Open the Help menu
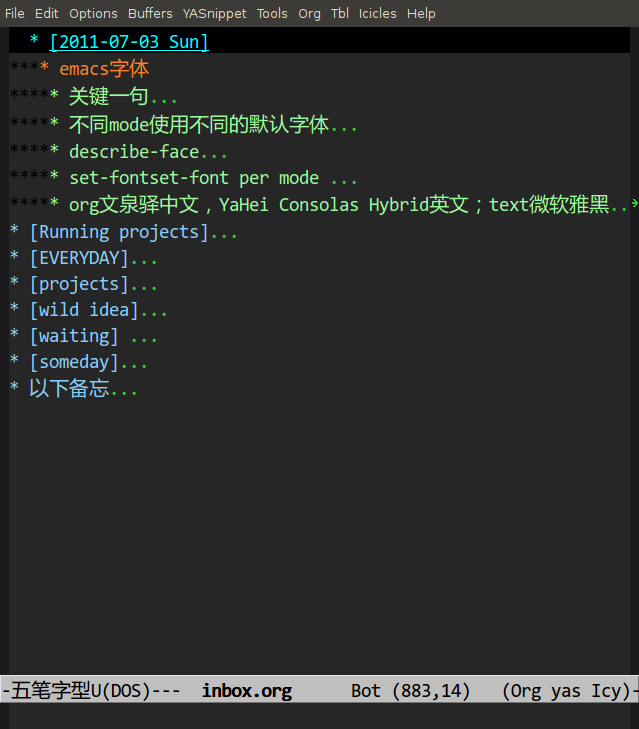The height and width of the screenshot is (729, 639). click(421, 13)
